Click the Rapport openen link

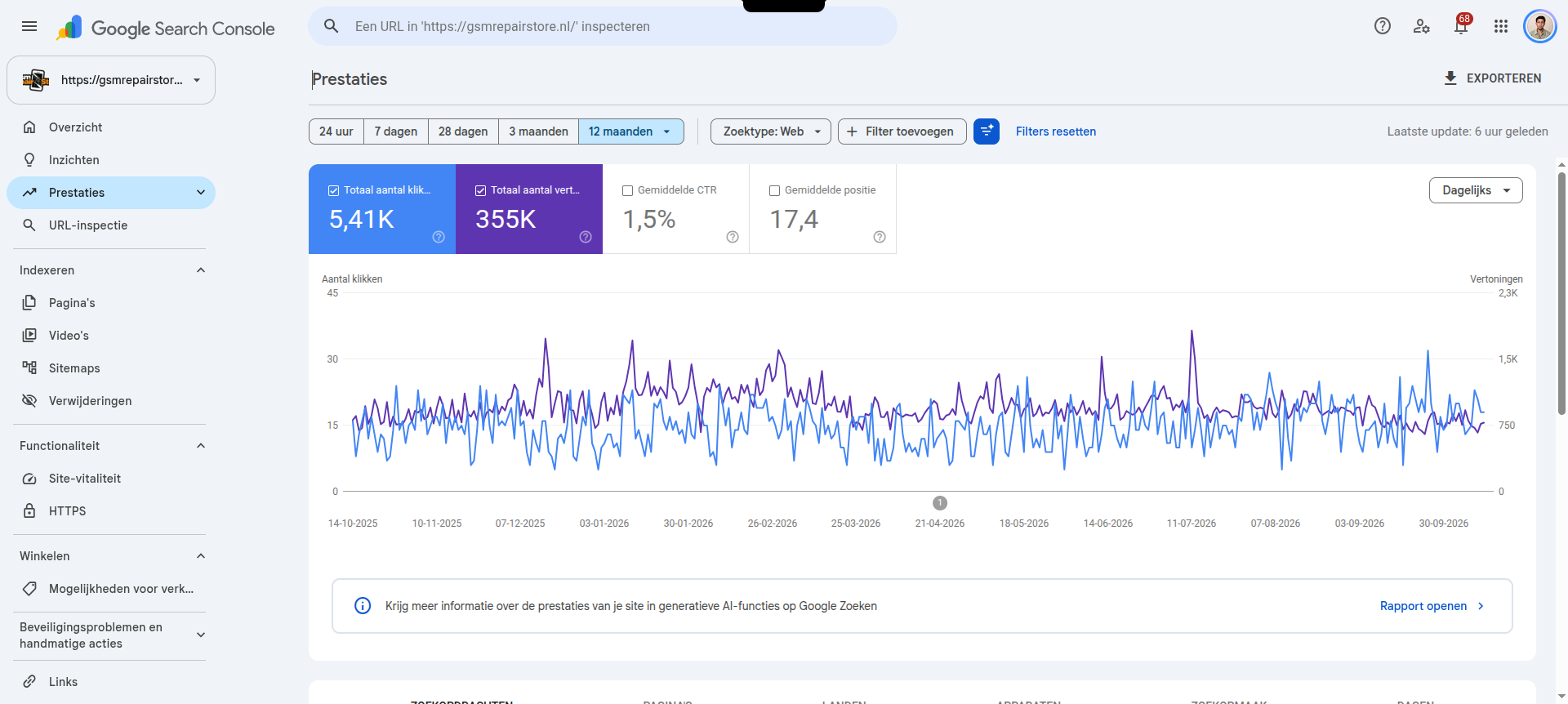tap(1432, 606)
